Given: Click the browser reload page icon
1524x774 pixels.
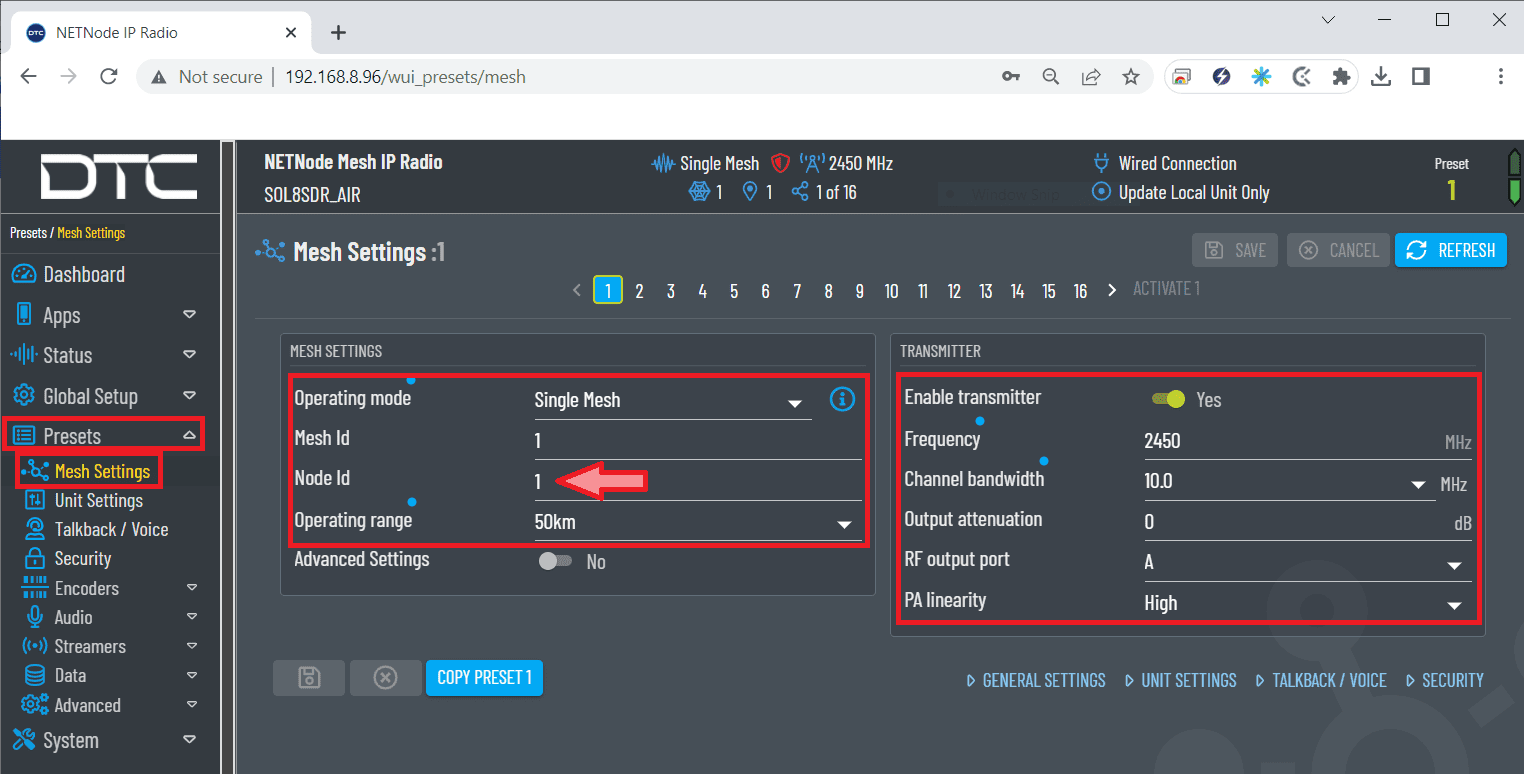Looking at the screenshot, I should 110,77.
